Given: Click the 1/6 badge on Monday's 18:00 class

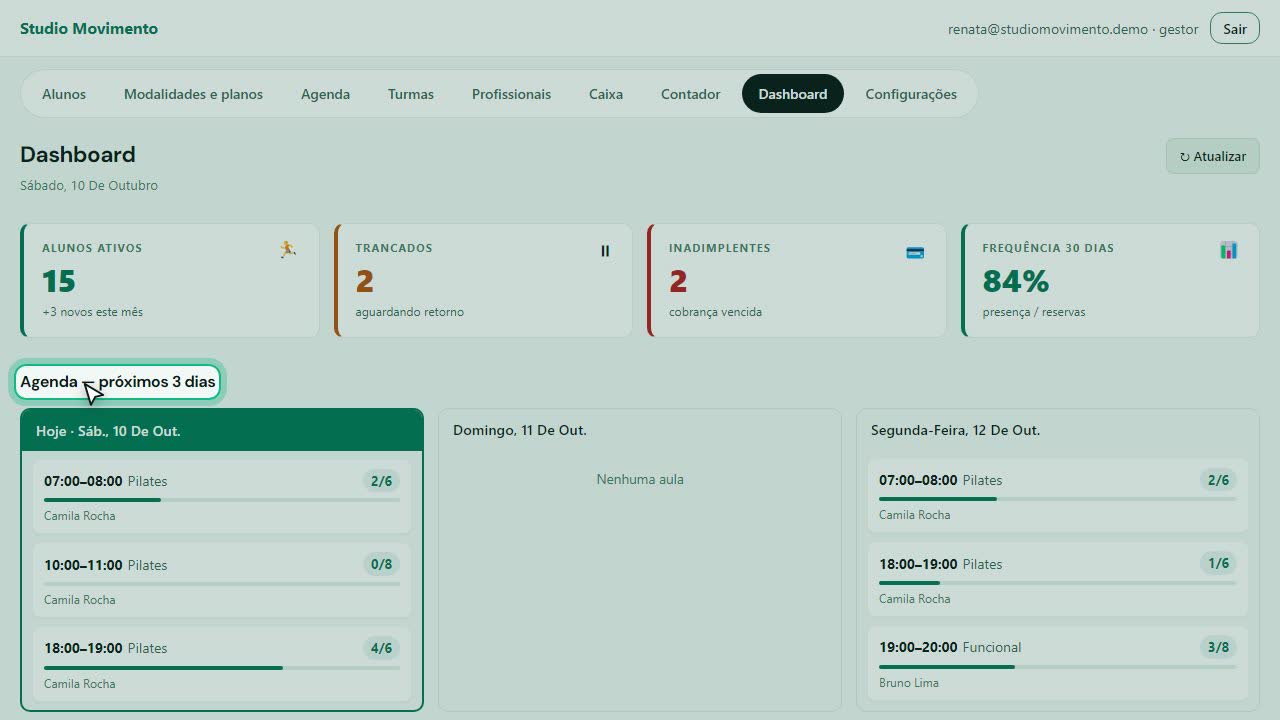Looking at the screenshot, I should point(1218,564).
